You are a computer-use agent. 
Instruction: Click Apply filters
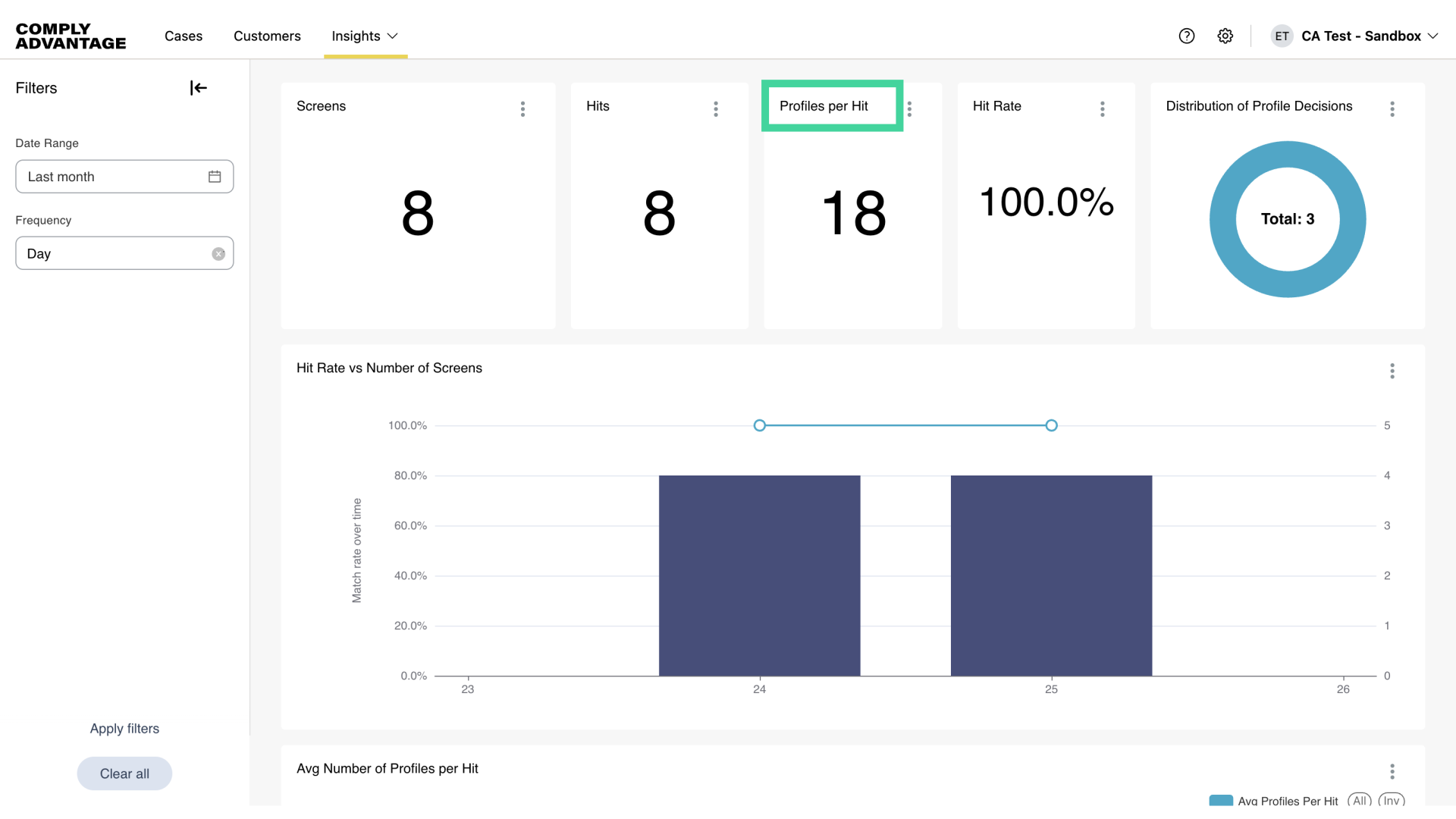click(x=124, y=729)
